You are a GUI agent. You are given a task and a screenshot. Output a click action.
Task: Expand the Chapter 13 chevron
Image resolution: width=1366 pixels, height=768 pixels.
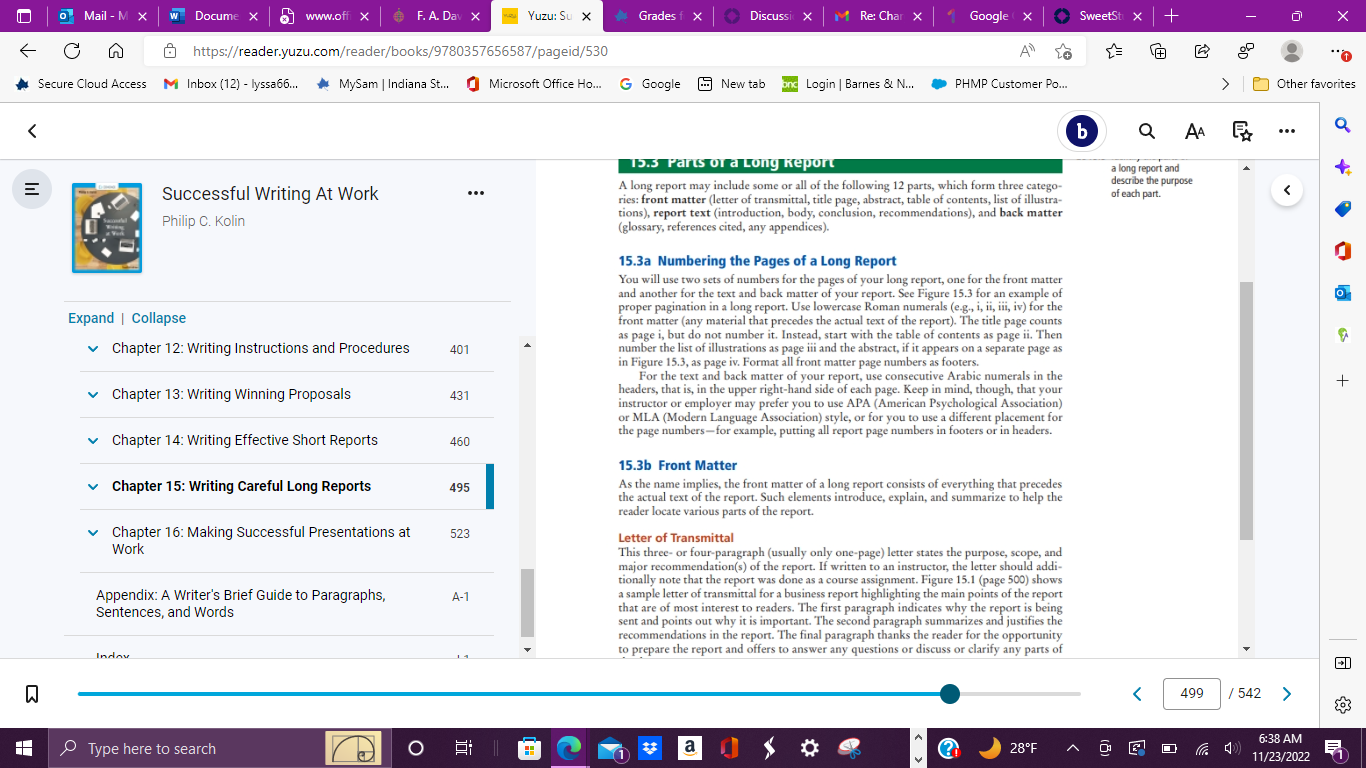[x=93, y=395]
